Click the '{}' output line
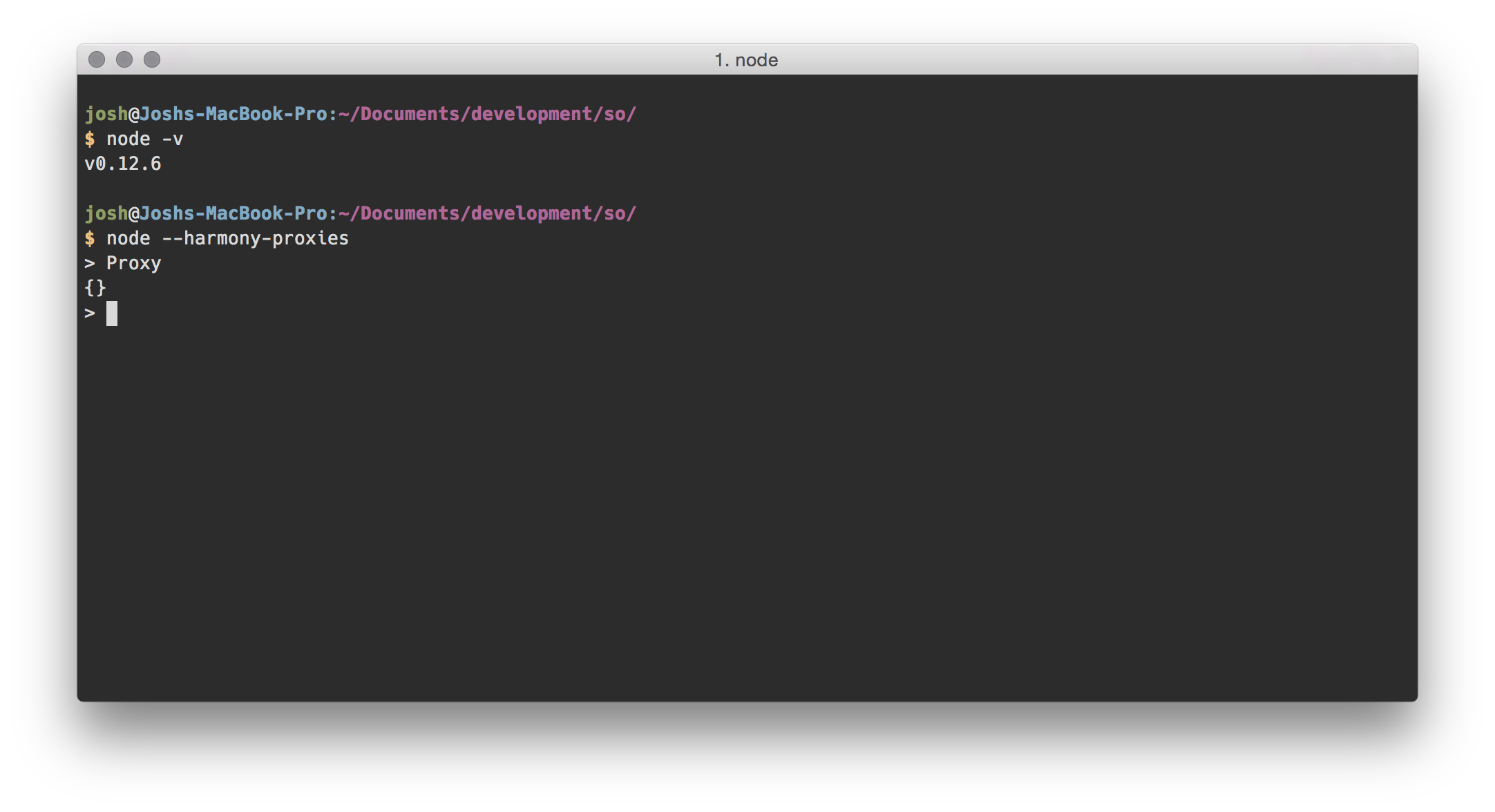Screen dimensions: 1495x812 (95, 288)
